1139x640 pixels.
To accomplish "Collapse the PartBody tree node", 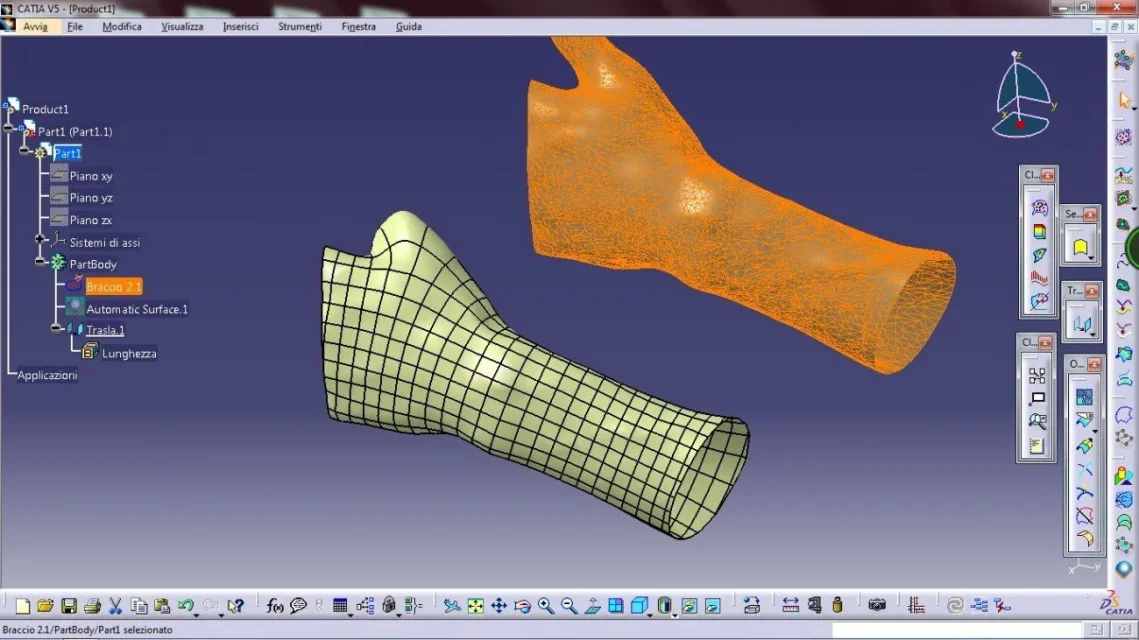I will (x=41, y=262).
